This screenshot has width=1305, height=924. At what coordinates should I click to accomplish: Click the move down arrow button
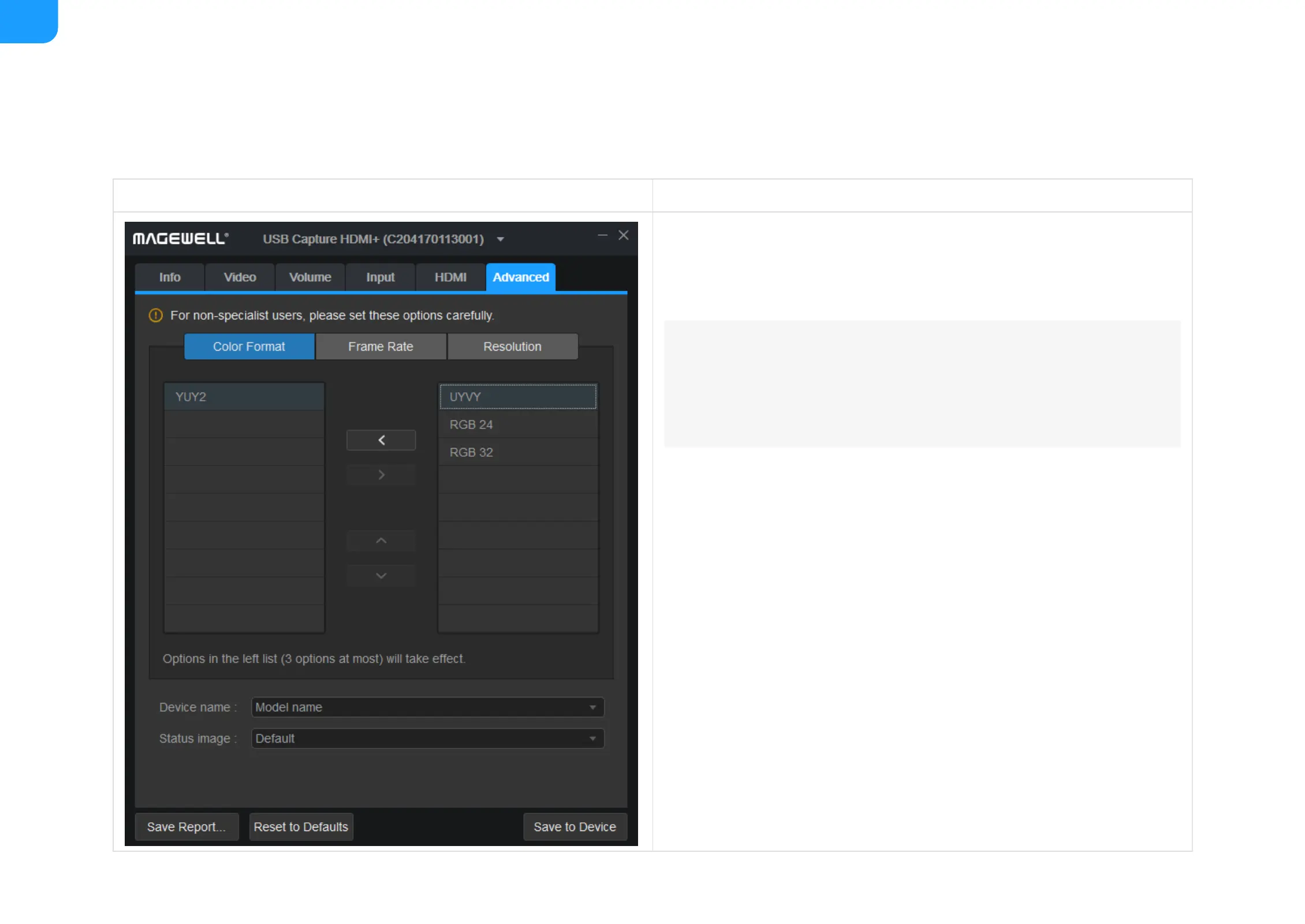point(381,575)
